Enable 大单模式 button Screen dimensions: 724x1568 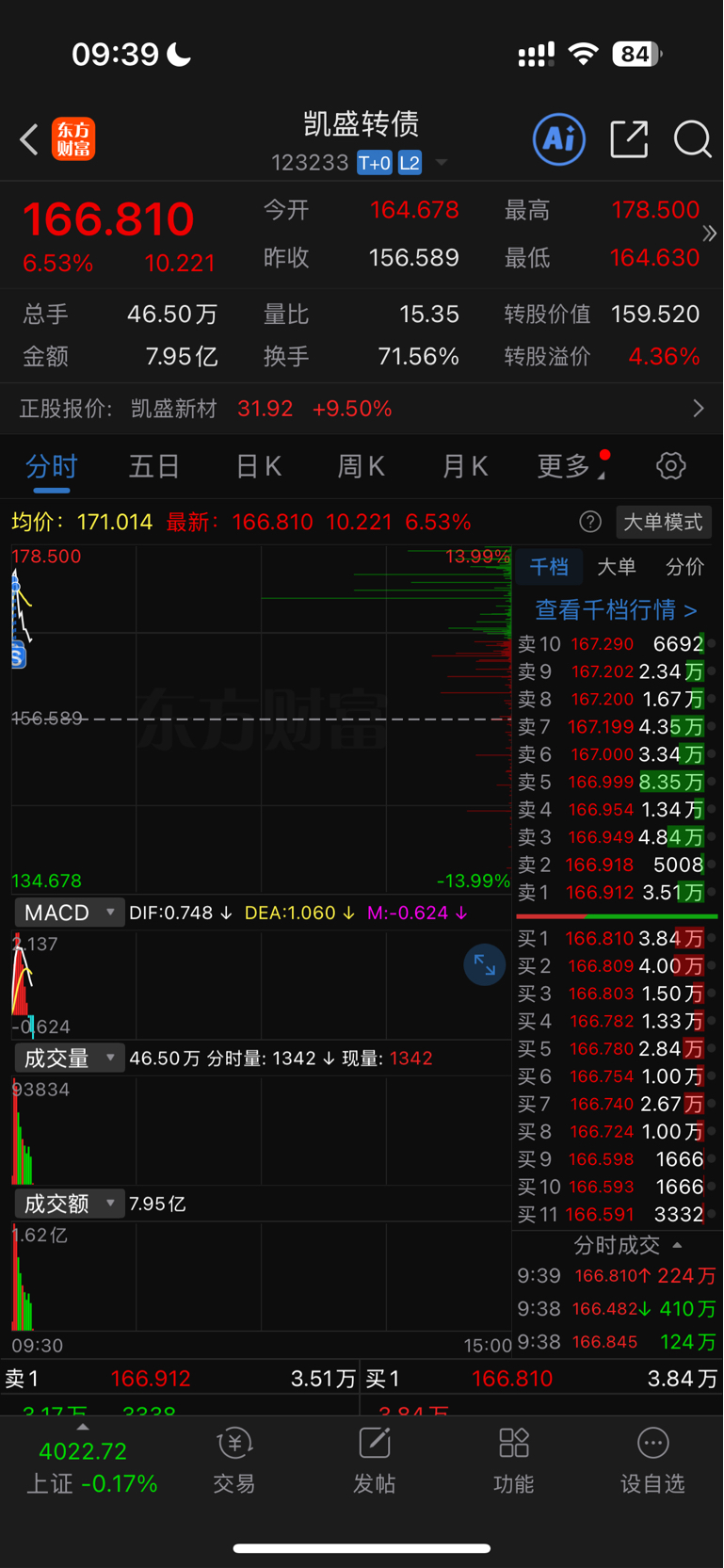click(x=664, y=522)
